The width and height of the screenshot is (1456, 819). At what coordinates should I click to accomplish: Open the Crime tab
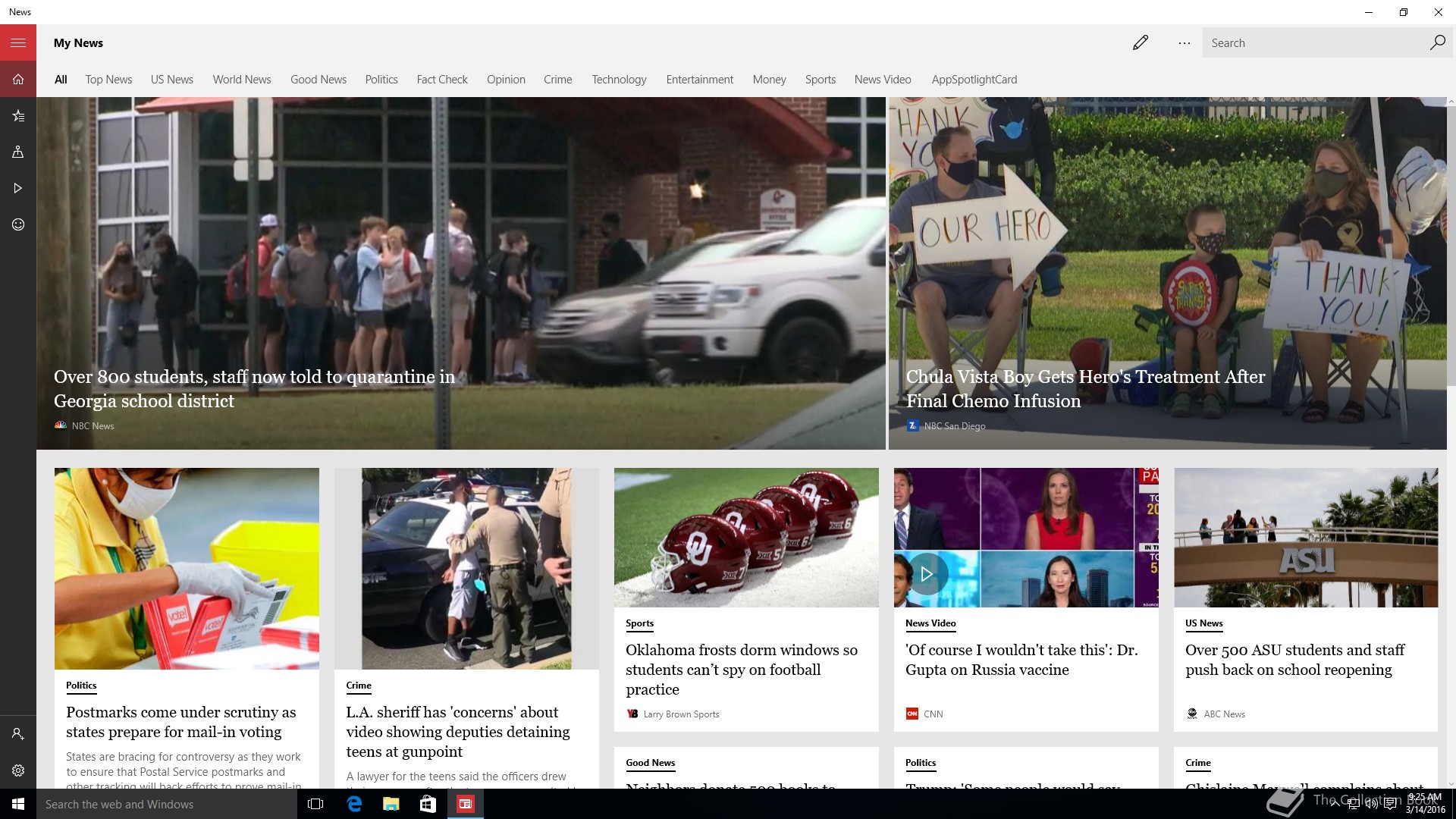[558, 79]
